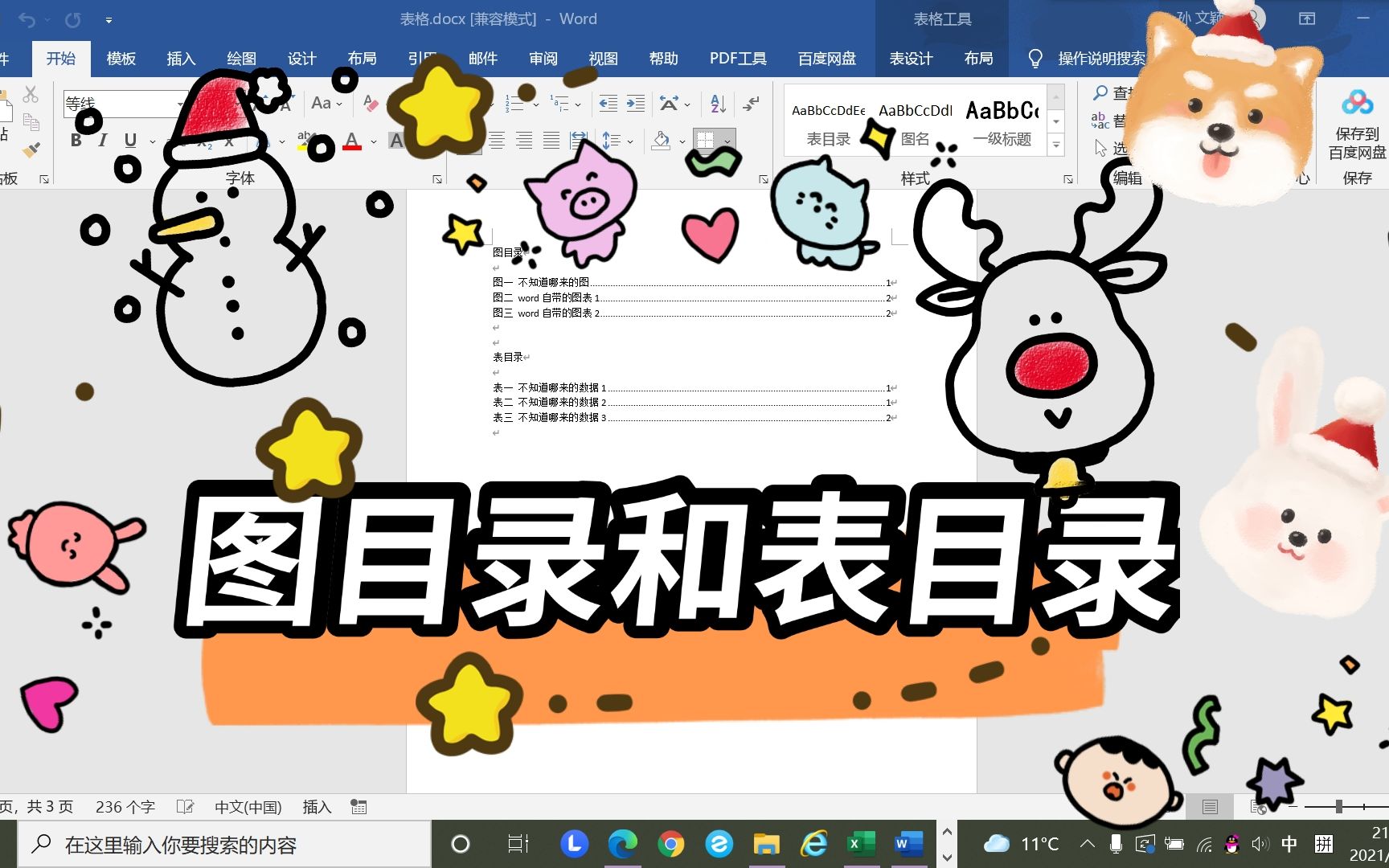Screen dimensions: 1389x868
Task: Move to next row in styles gallery
Action: (1056, 121)
